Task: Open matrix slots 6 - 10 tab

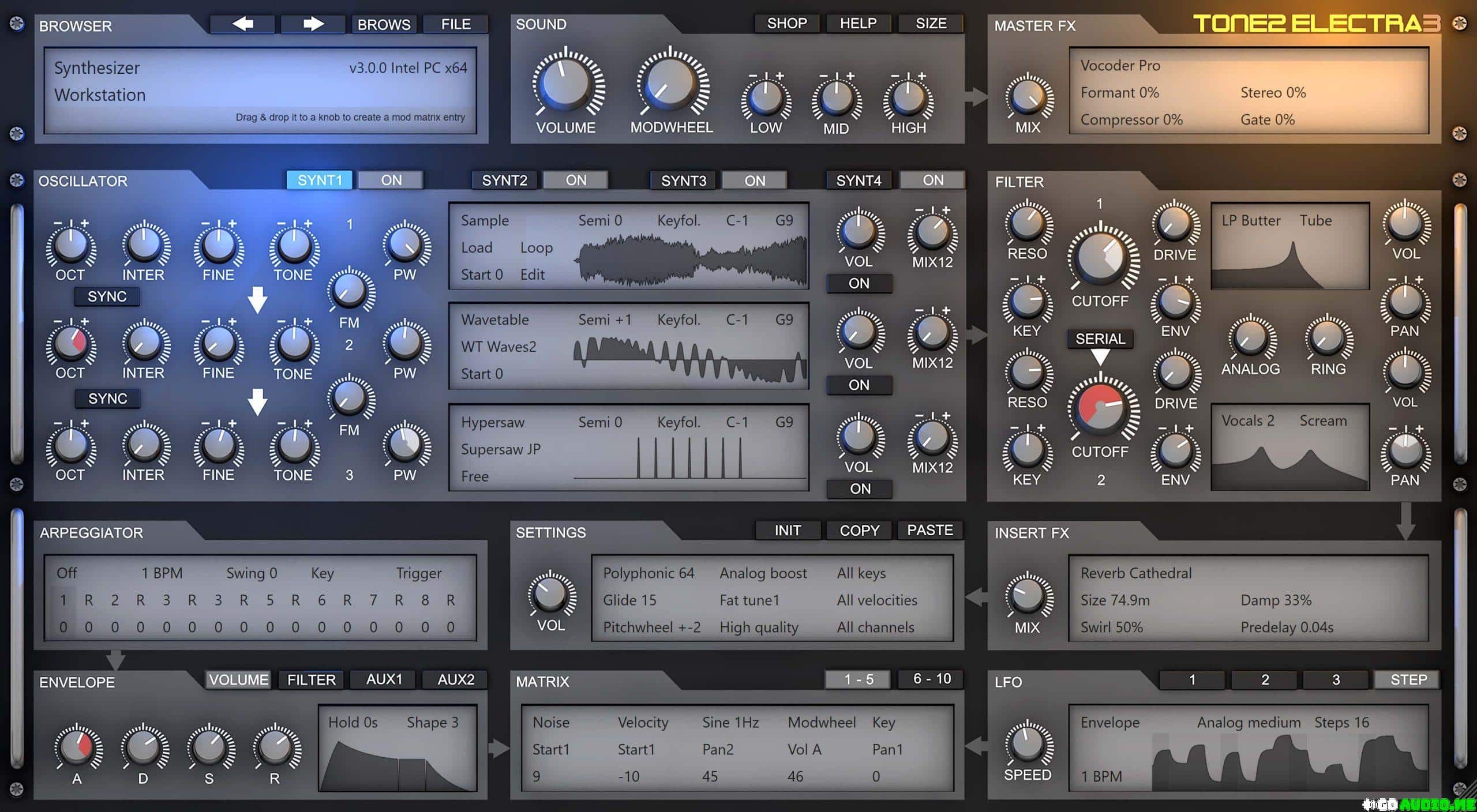Action: tap(931, 679)
